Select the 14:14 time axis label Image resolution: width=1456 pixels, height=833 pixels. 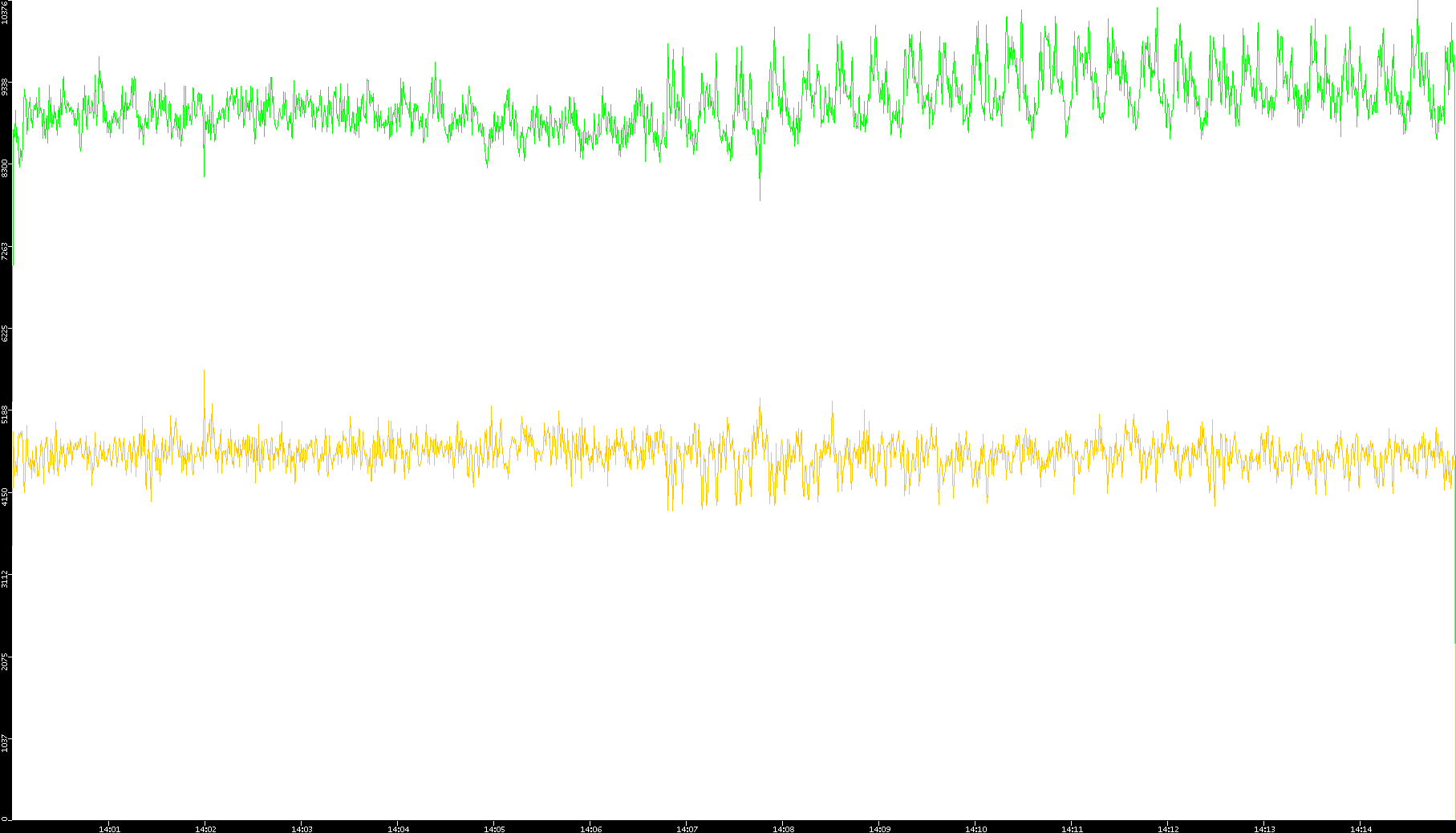pos(1361,829)
